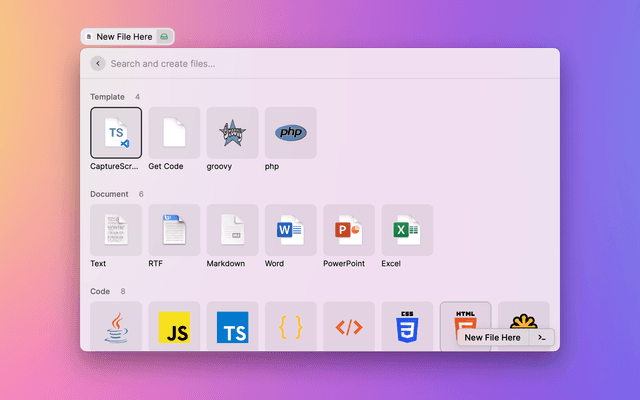Viewport: 640px width, 400px height.
Task: Create a new Word document
Action: click(291, 230)
